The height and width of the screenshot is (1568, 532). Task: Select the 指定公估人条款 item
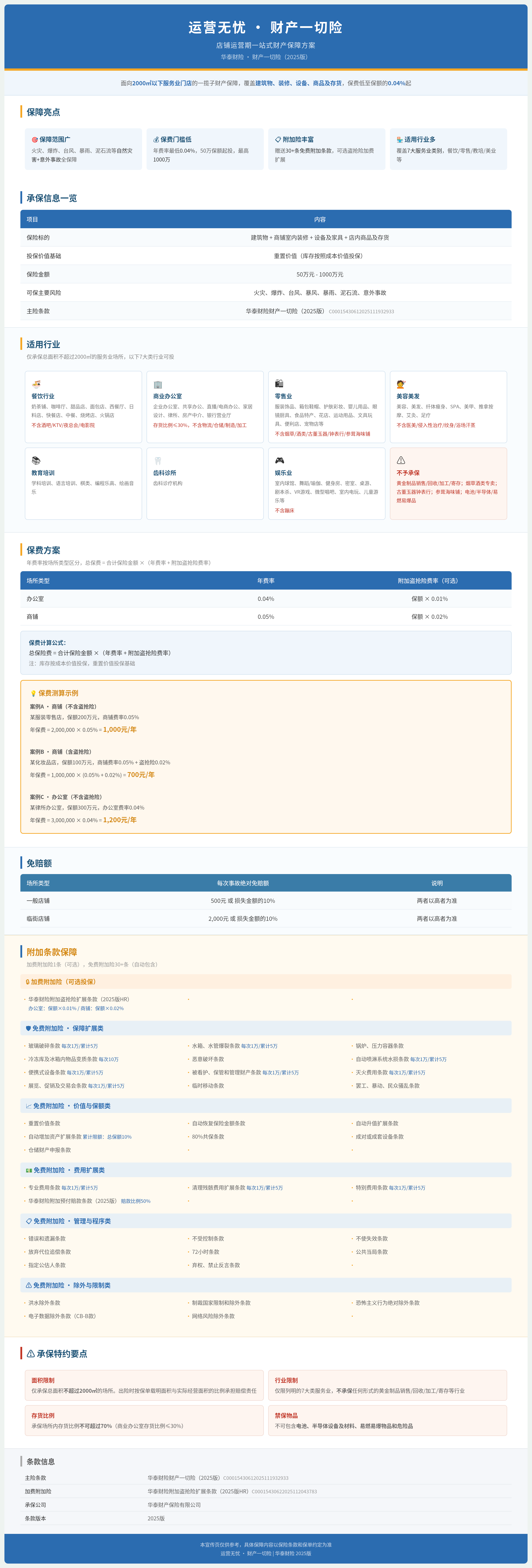point(47,1266)
